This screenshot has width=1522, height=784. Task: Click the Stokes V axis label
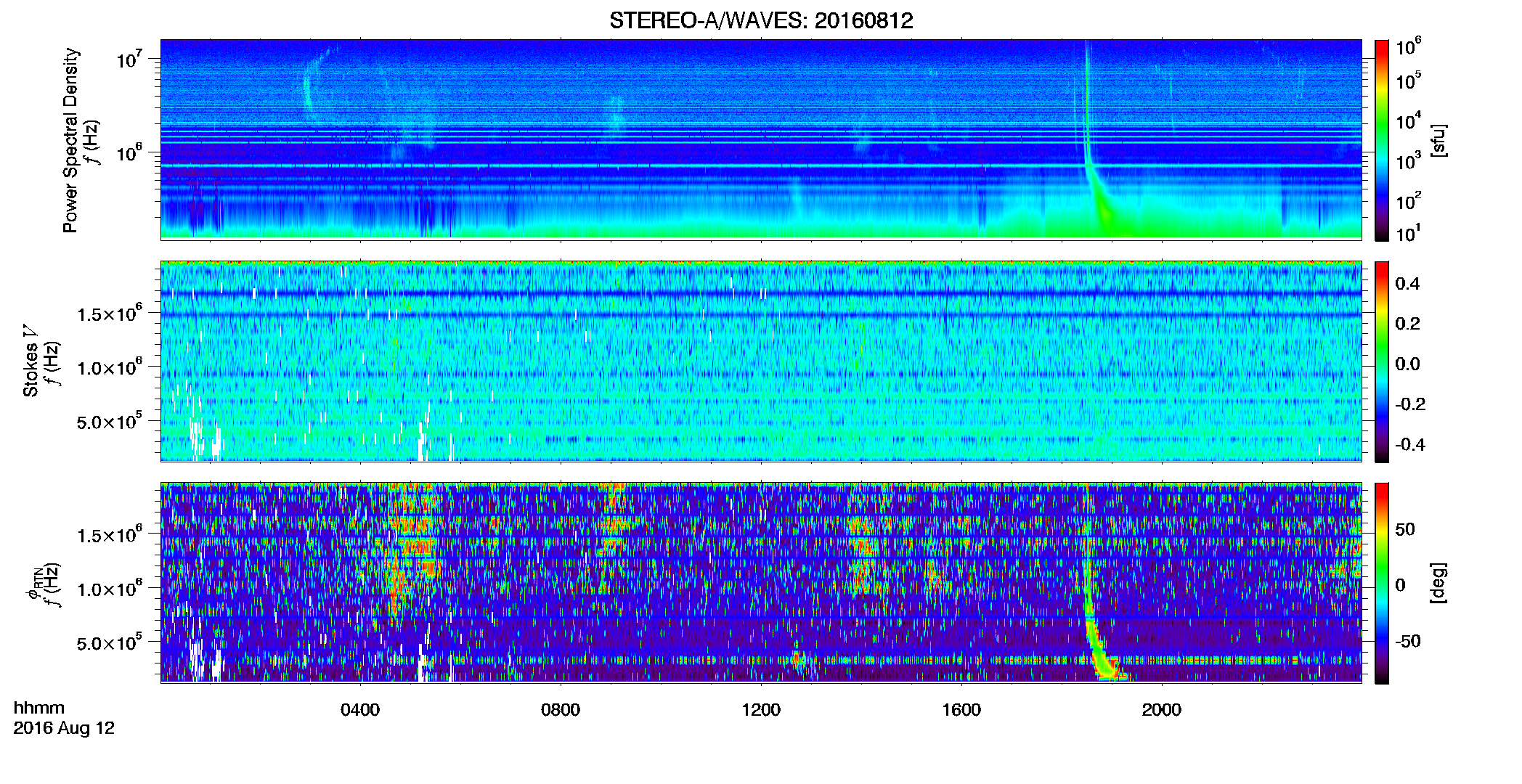31,361
